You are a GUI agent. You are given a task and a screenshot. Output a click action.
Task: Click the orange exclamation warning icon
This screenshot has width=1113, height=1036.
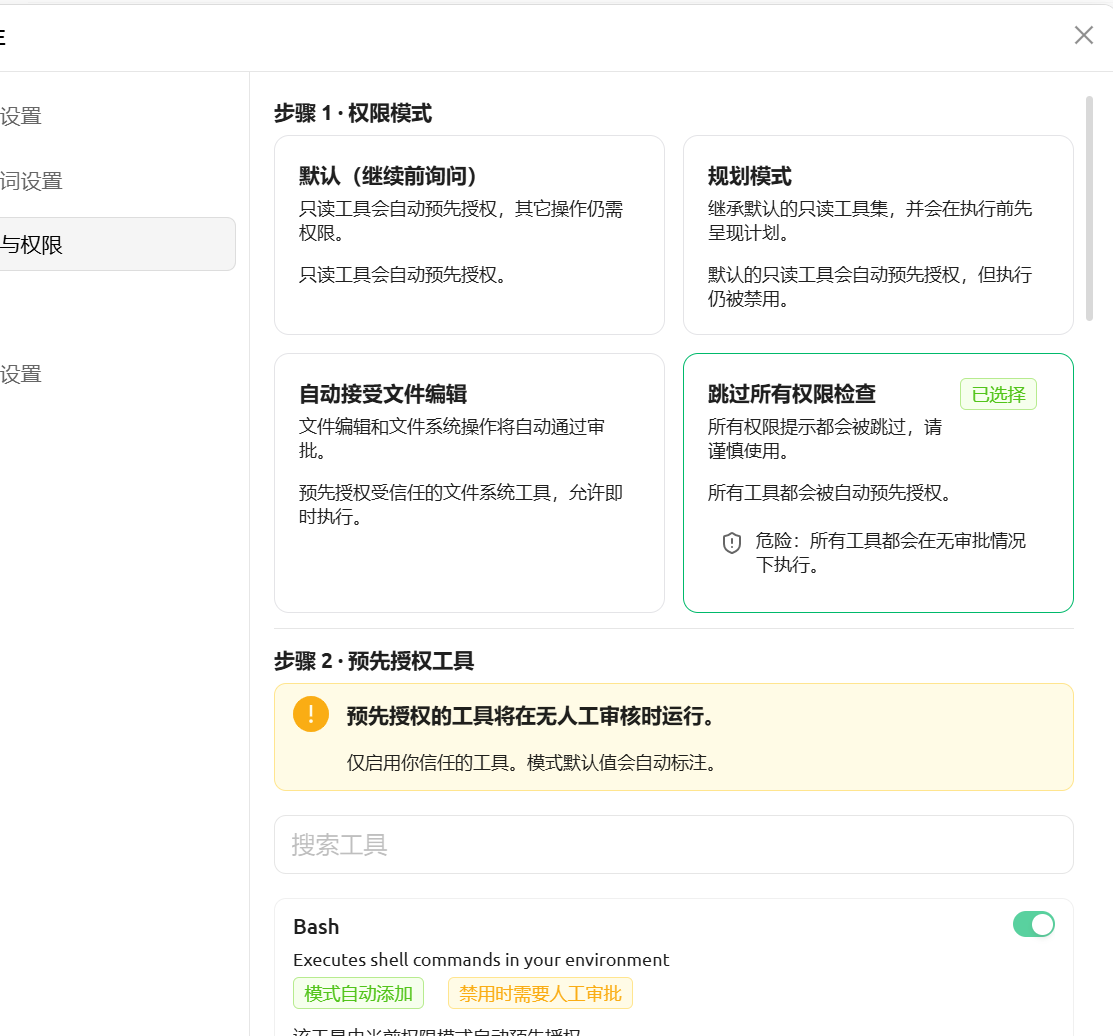[x=311, y=714]
